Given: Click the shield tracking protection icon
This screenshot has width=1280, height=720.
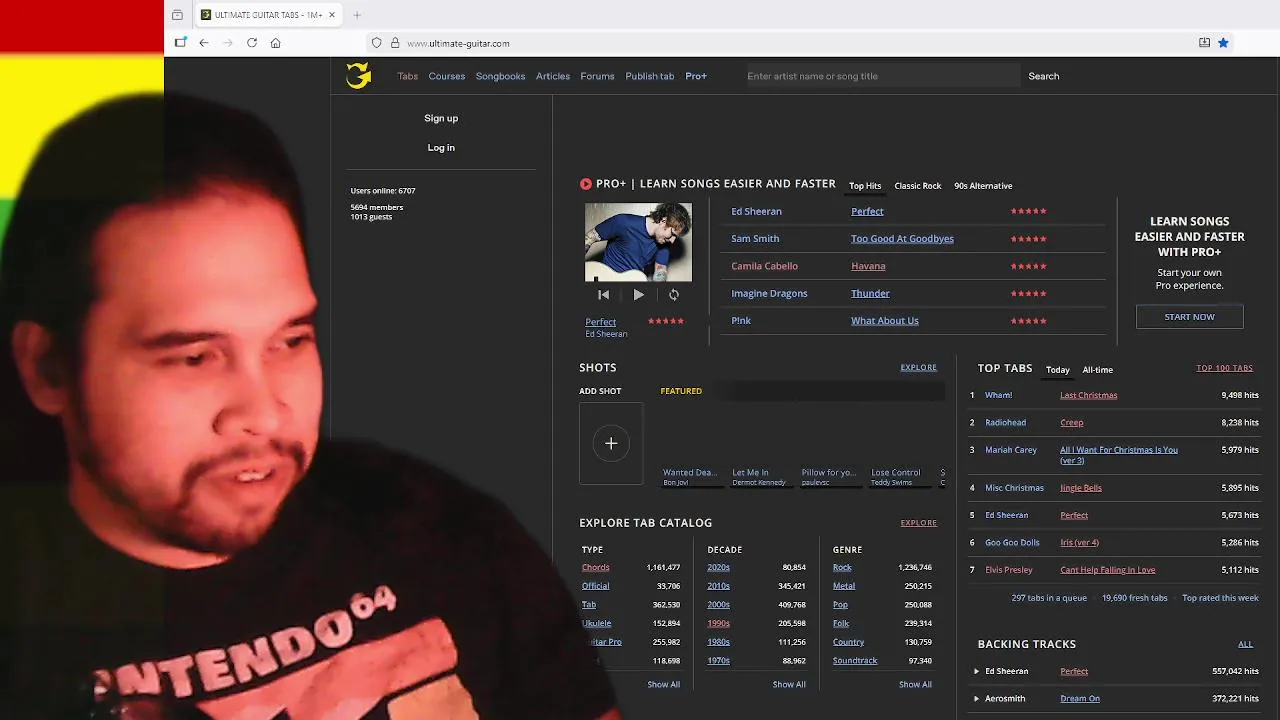Looking at the screenshot, I should 376,43.
